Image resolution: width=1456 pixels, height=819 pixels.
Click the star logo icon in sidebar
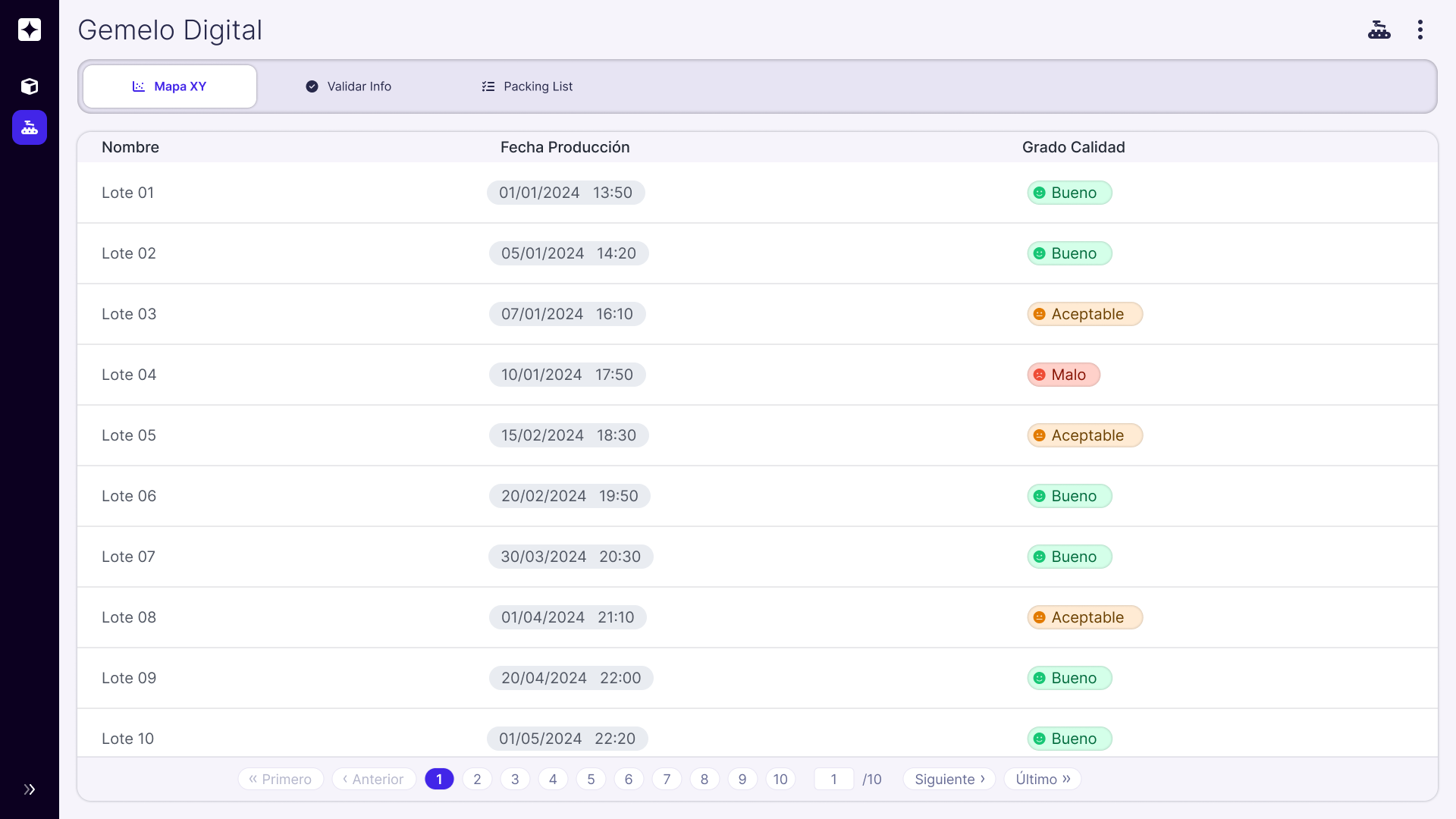tap(30, 30)
